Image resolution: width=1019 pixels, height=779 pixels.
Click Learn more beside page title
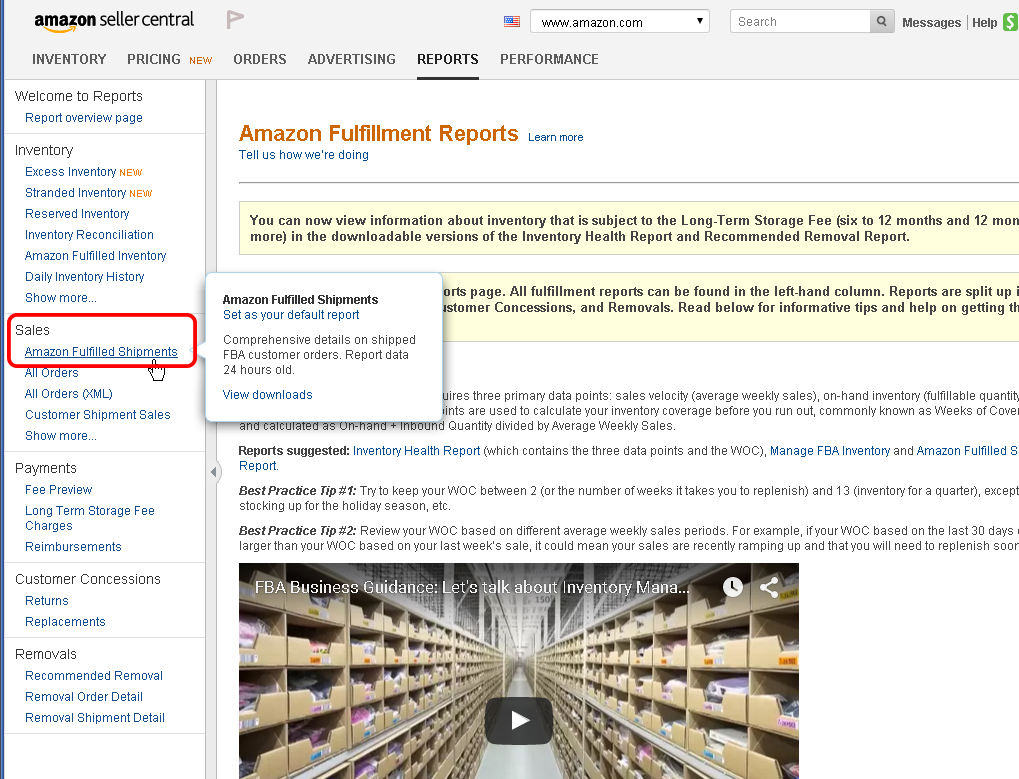tap(556, 137)
